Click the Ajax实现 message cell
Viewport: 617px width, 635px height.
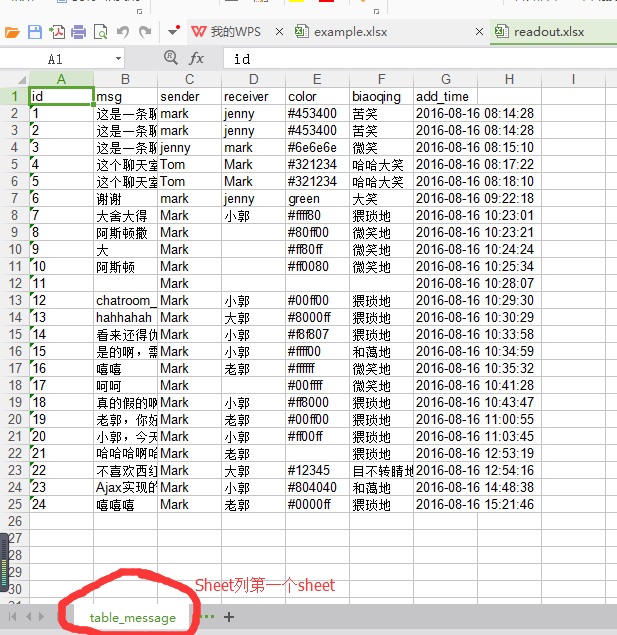(126, 488)
